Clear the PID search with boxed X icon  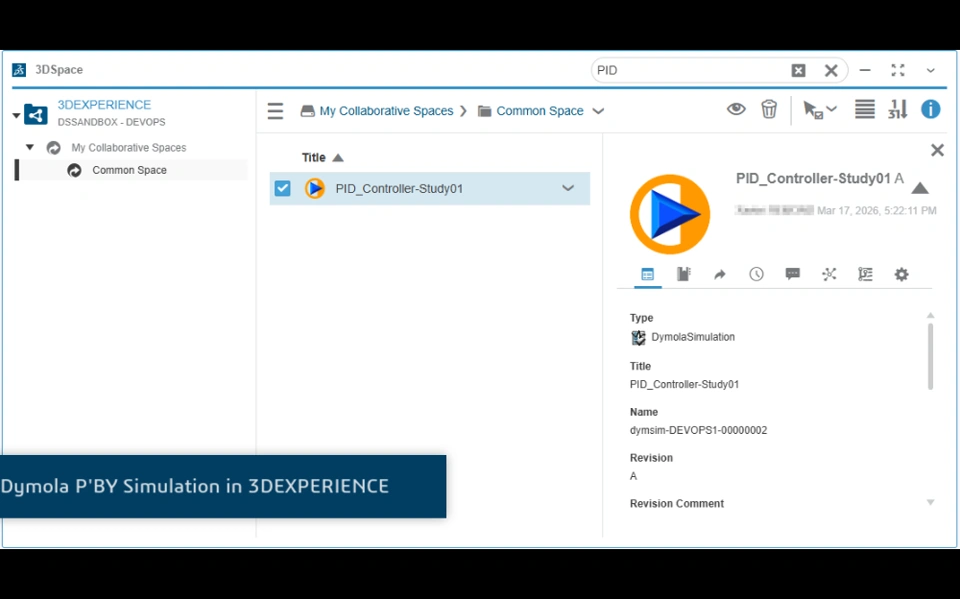coord(798,70)
